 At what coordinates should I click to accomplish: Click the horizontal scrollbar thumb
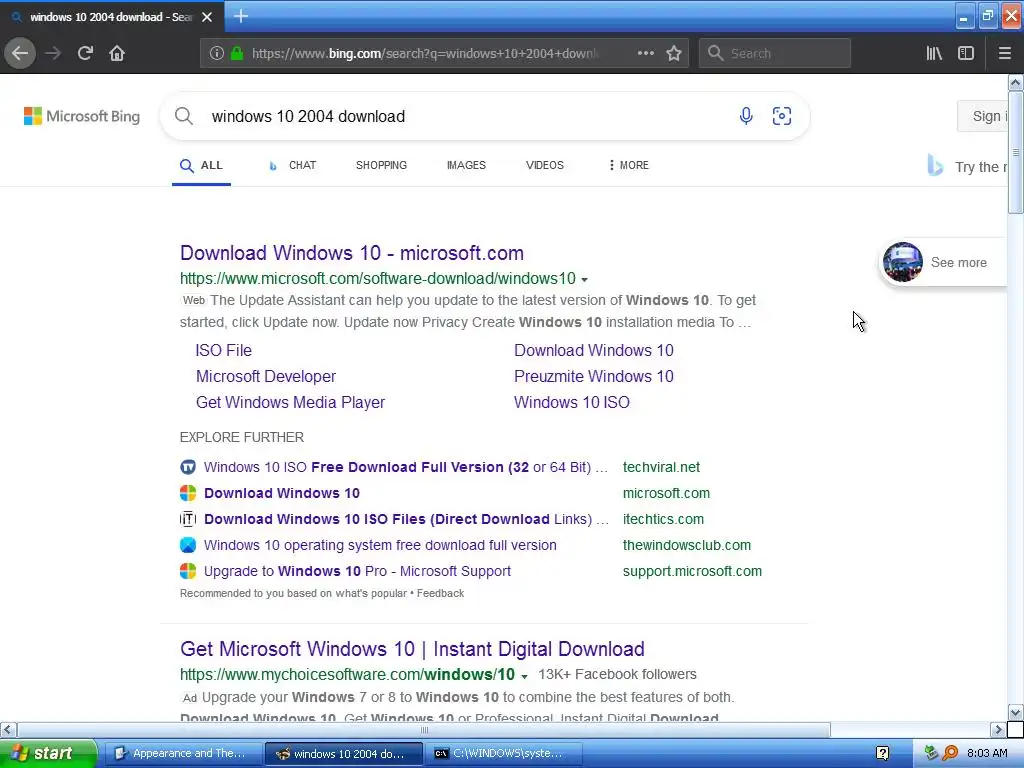point(424,729)
